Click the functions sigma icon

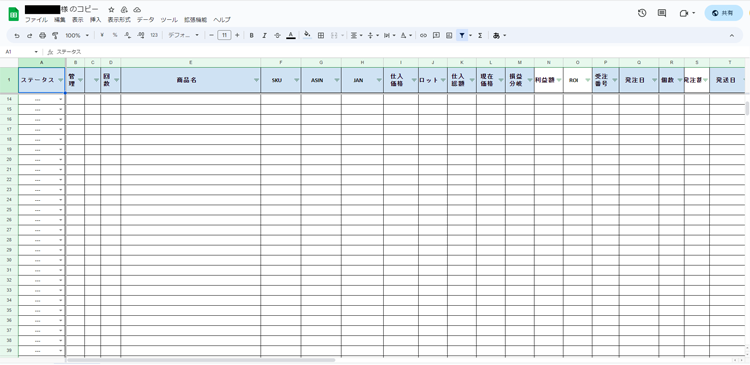[x=480, y=35]
